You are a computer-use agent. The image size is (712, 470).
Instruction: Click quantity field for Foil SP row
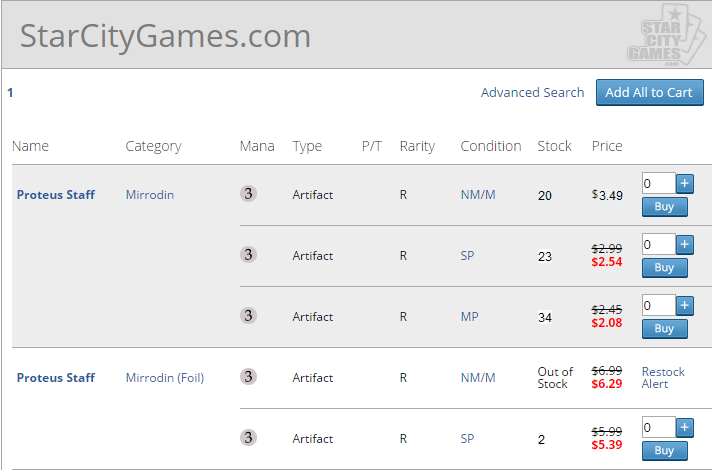tap(658, 427)
